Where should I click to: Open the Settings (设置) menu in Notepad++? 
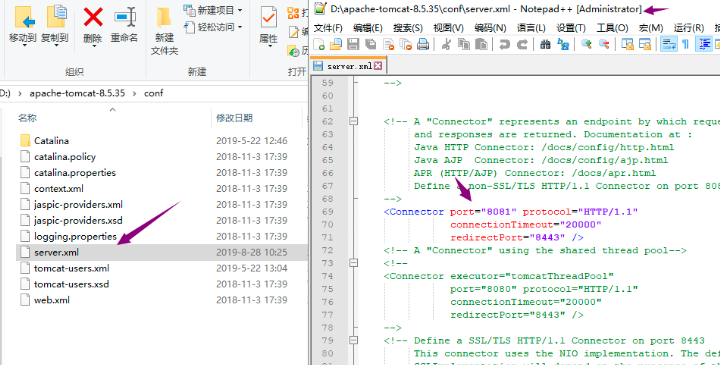pos(571,28)
